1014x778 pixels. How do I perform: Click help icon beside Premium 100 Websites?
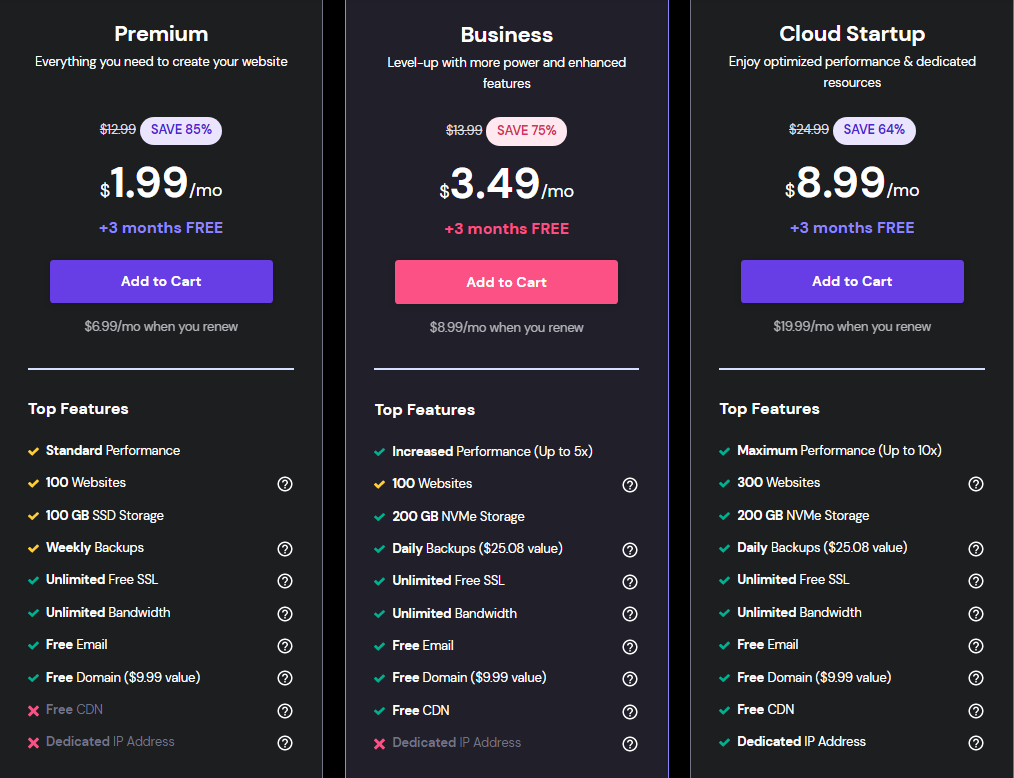tap(285, 484)
